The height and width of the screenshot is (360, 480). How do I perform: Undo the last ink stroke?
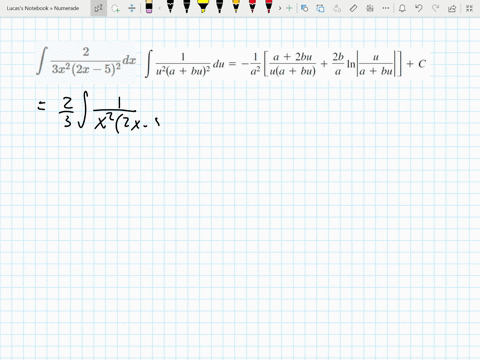(x=419, y=8)
